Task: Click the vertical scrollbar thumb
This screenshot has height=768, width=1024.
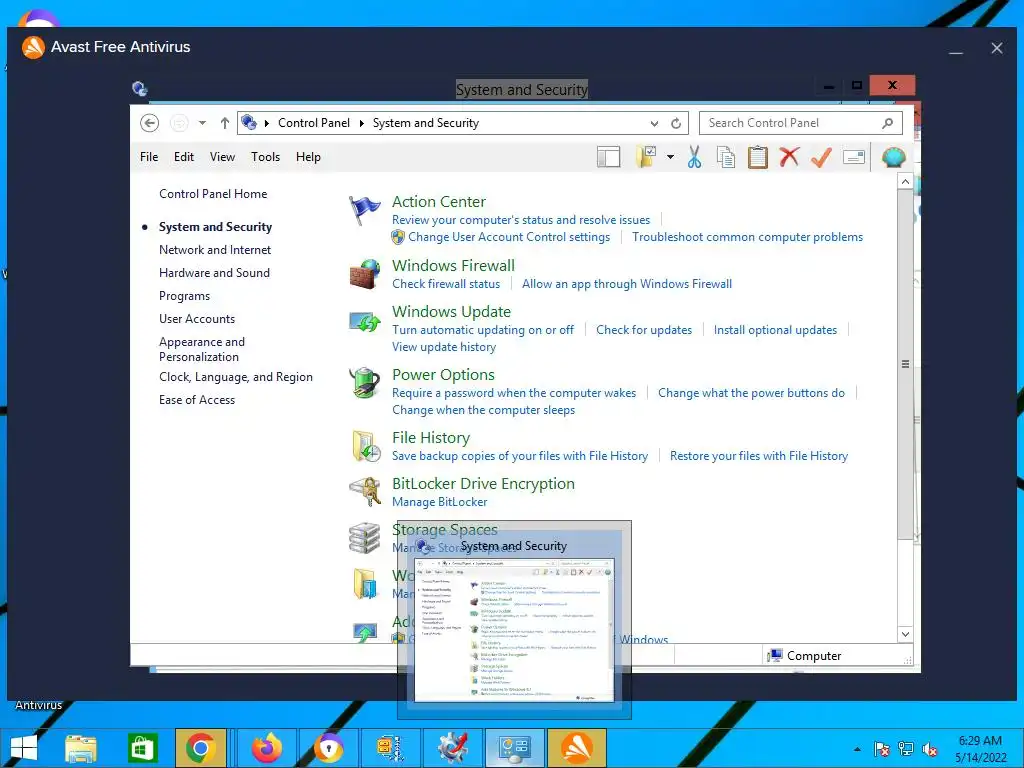Action: [905, 364]
